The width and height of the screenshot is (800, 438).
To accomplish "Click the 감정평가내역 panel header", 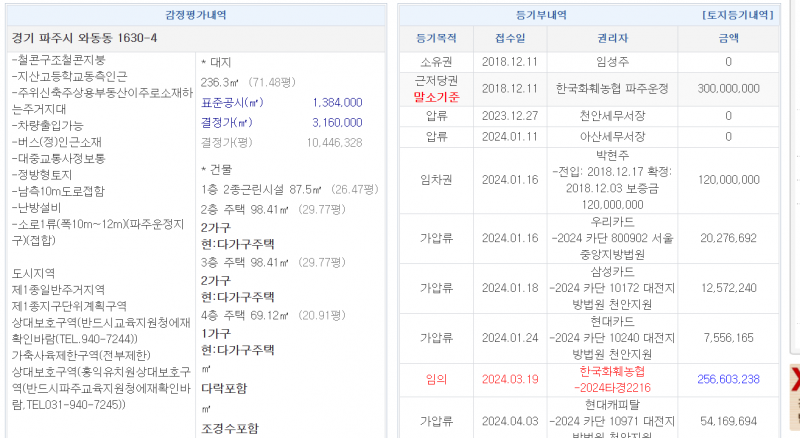I will click(x=196, y=15).
